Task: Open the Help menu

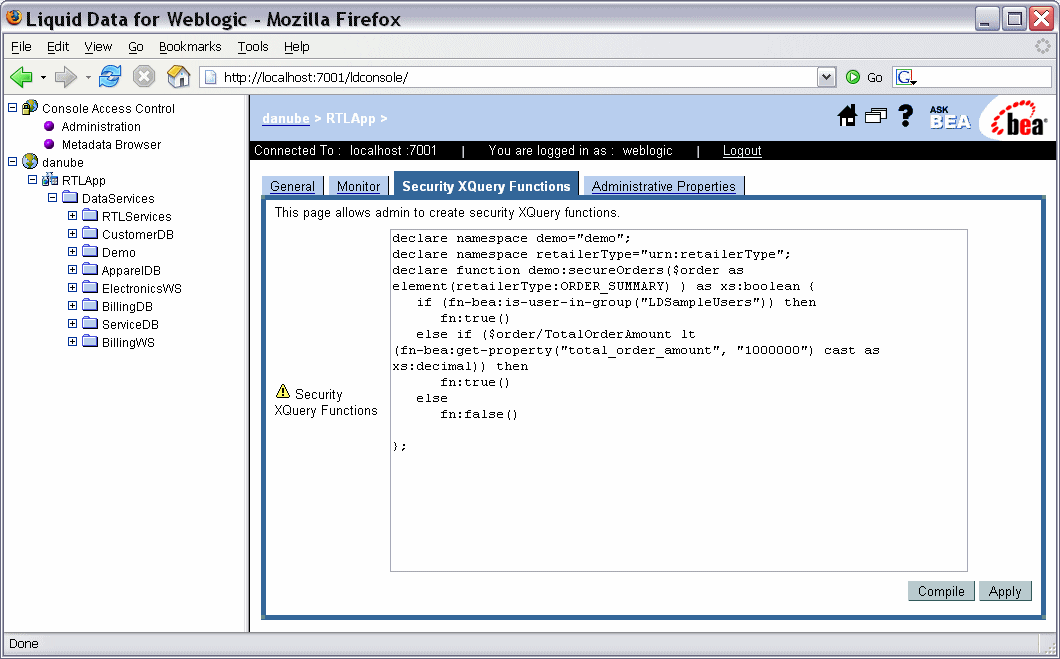Action: click(x=296, y=46)
